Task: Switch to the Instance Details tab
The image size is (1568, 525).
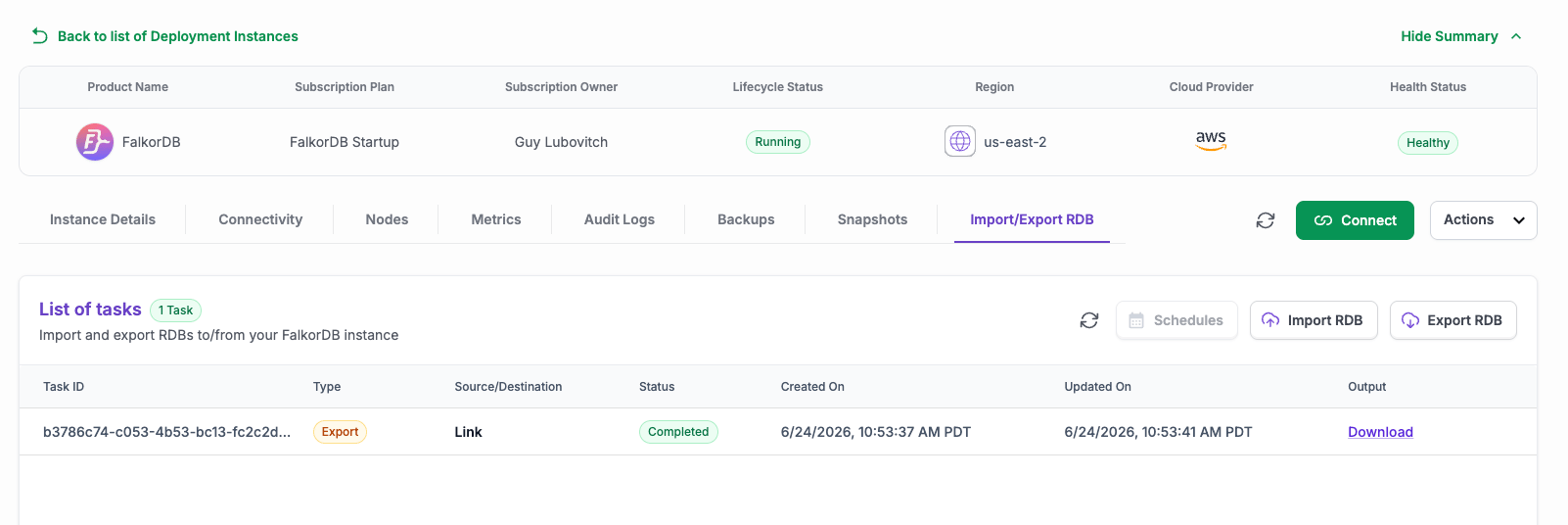Action: 103,219
